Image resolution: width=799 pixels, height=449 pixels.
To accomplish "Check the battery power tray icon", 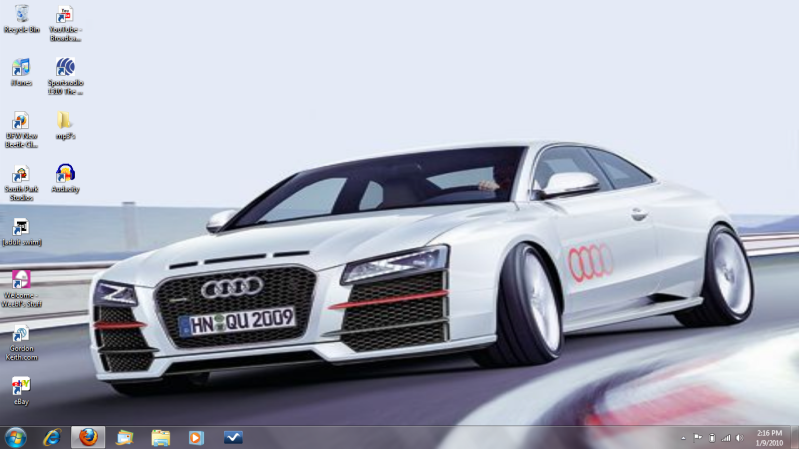I will click(x=712, y=438).
